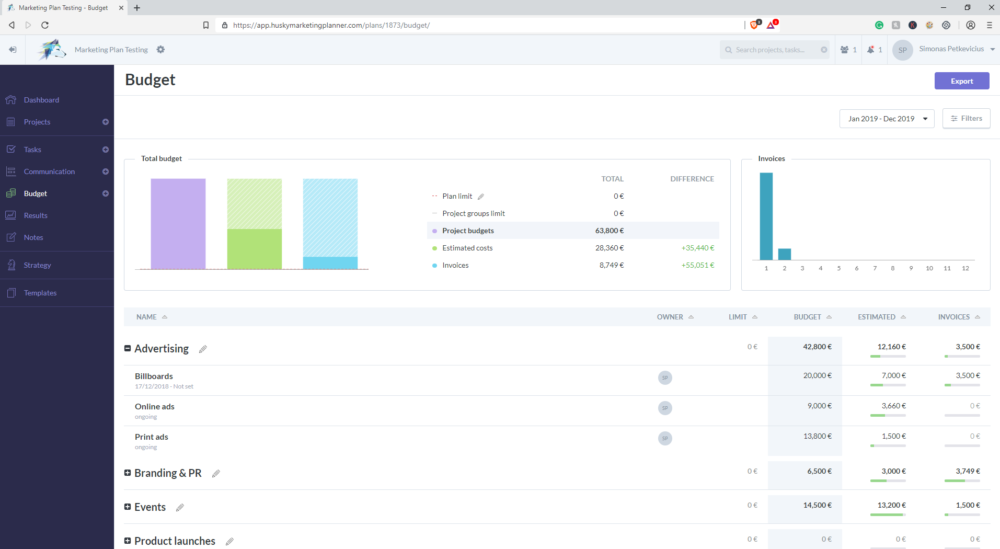Open Communication in sidebar
Screen dimensions: 1000x549
[x=49, y=172]
